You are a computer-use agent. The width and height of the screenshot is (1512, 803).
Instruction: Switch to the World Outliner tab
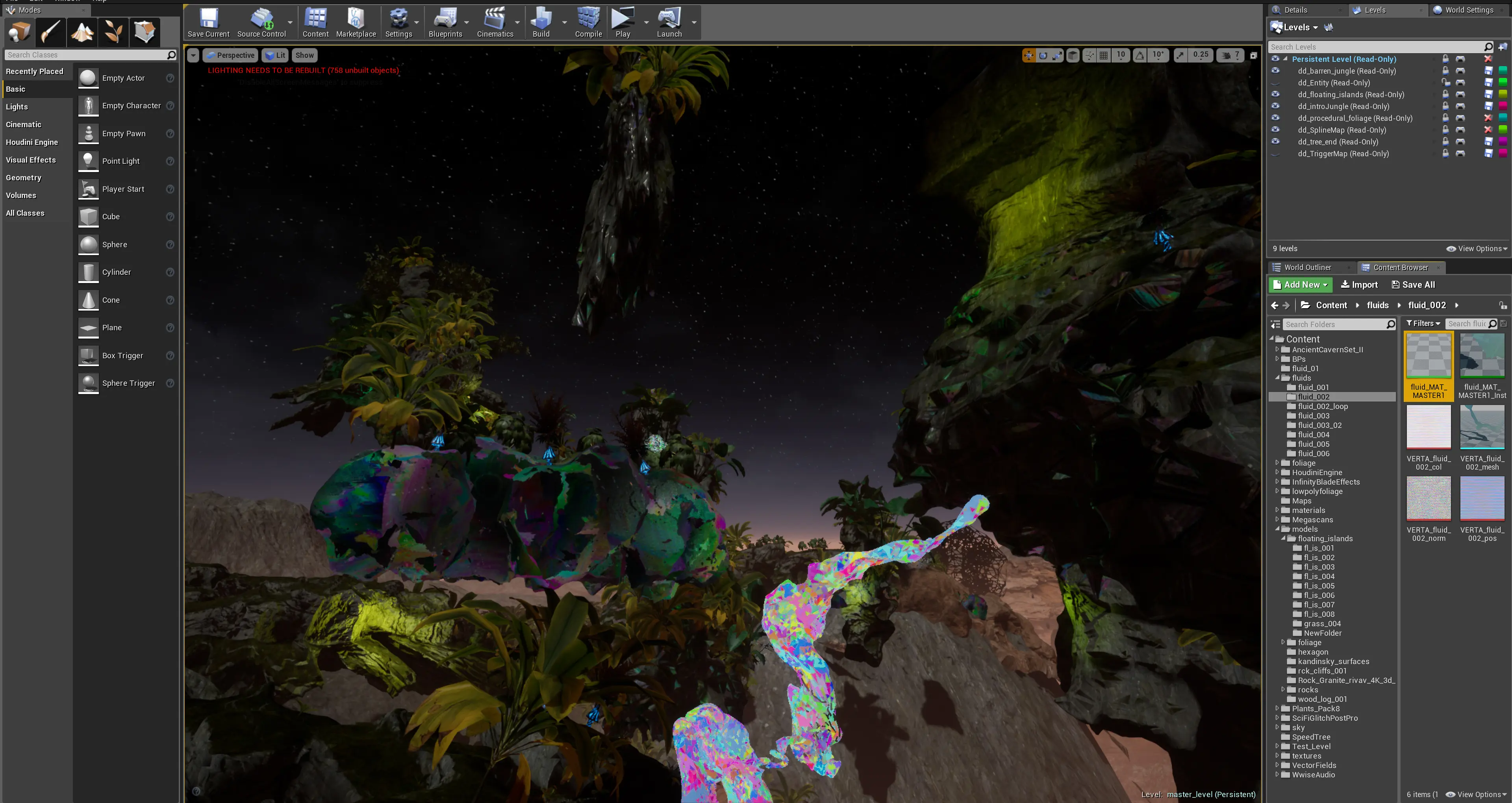(x=1307, y=268)
